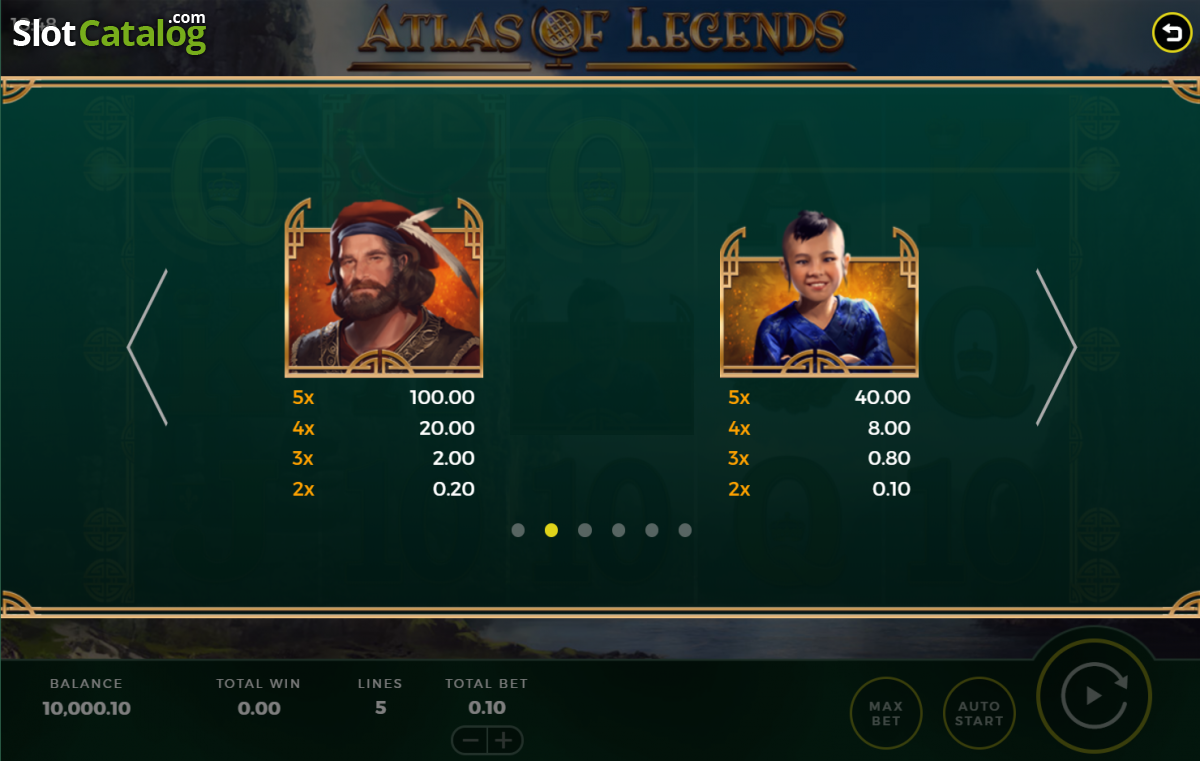Screen dimensions: 1200x761
Task: Click the Atlas of Legends title logo
Action: coord(601,36)
